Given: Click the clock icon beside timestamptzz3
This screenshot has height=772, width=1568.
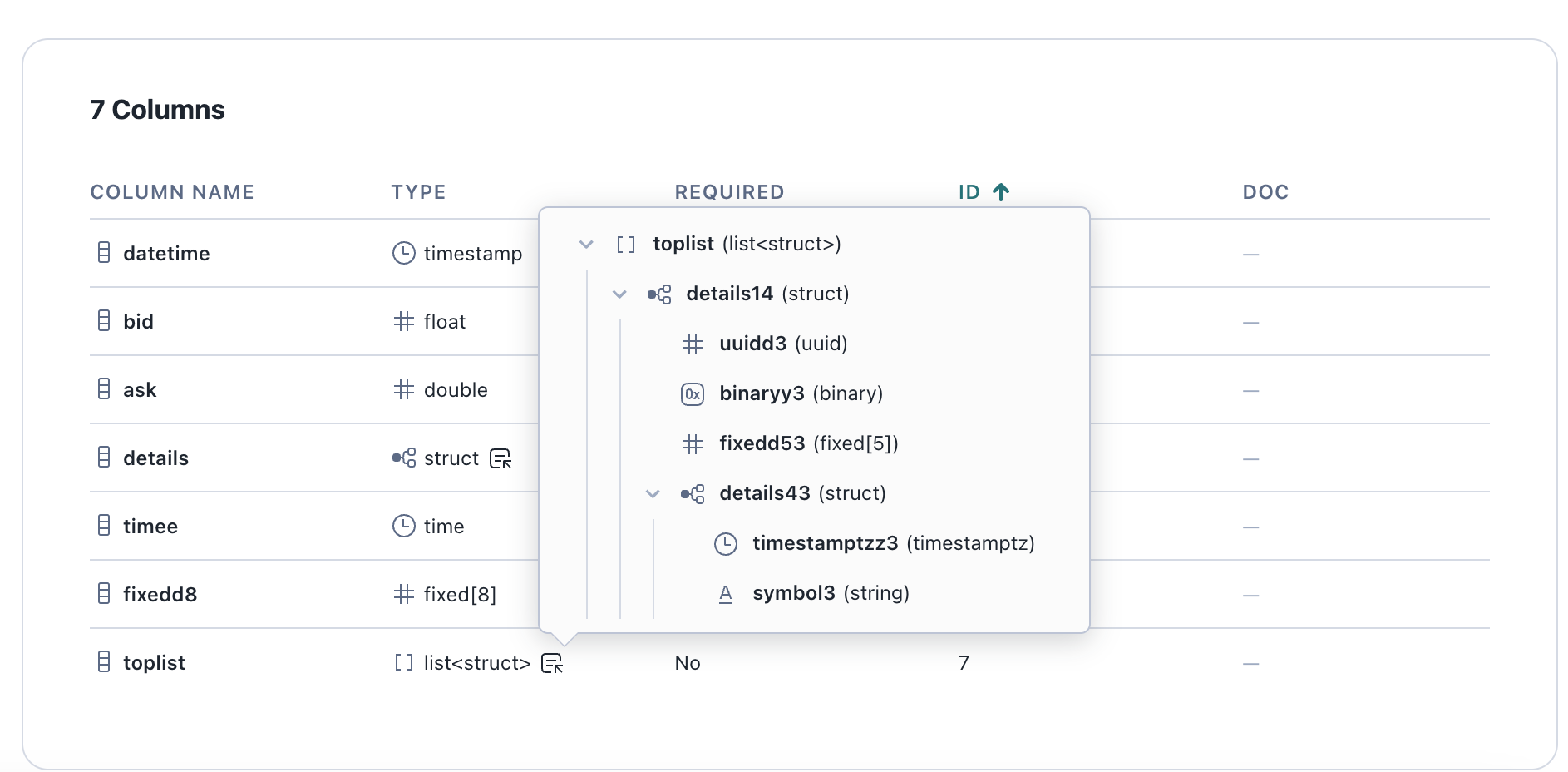Looking at the screenshot, I should pos(725,543).
